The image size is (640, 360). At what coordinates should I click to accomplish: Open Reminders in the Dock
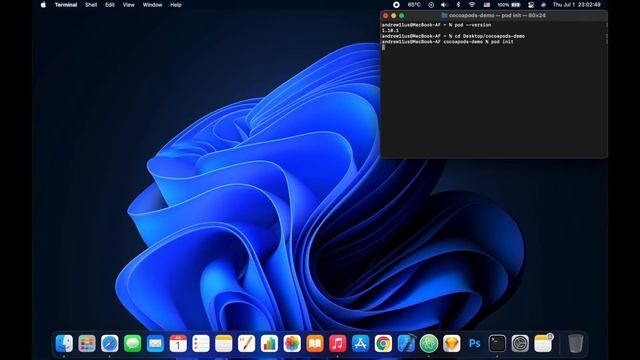[x=201, y=343]
